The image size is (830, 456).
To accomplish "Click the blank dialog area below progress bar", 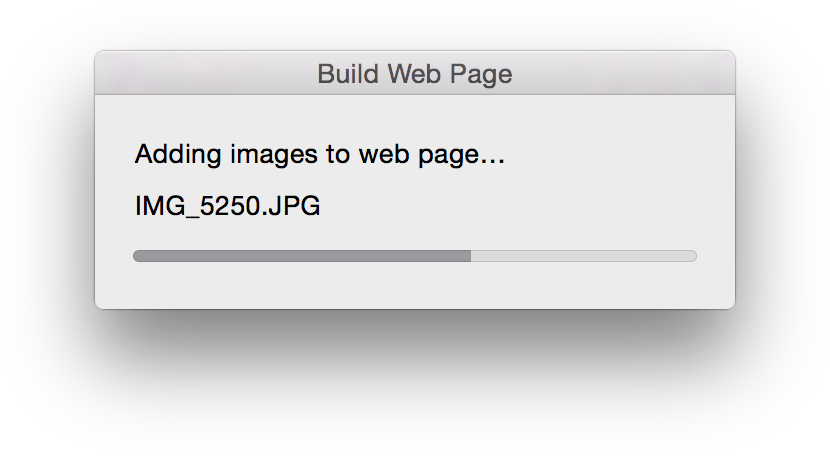I will [x=414, y=286].
